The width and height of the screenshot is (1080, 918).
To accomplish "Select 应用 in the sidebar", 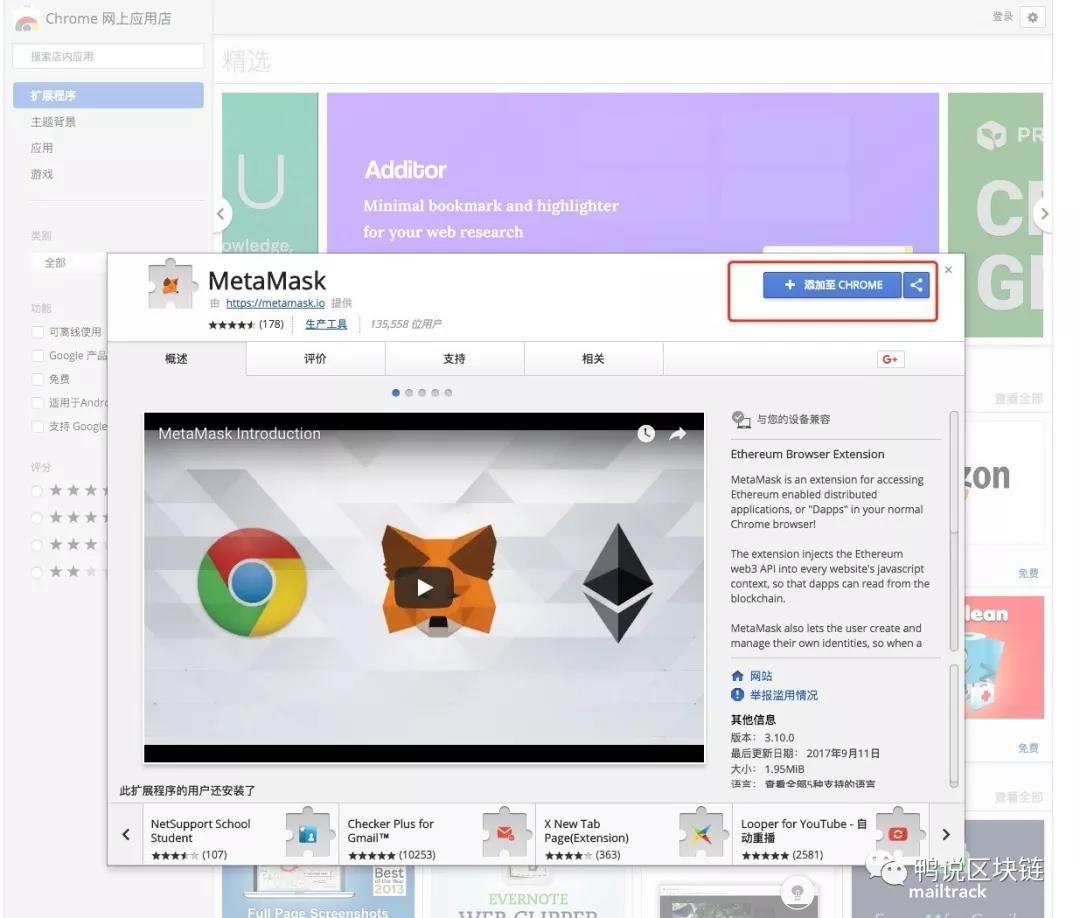I will 41,148.
